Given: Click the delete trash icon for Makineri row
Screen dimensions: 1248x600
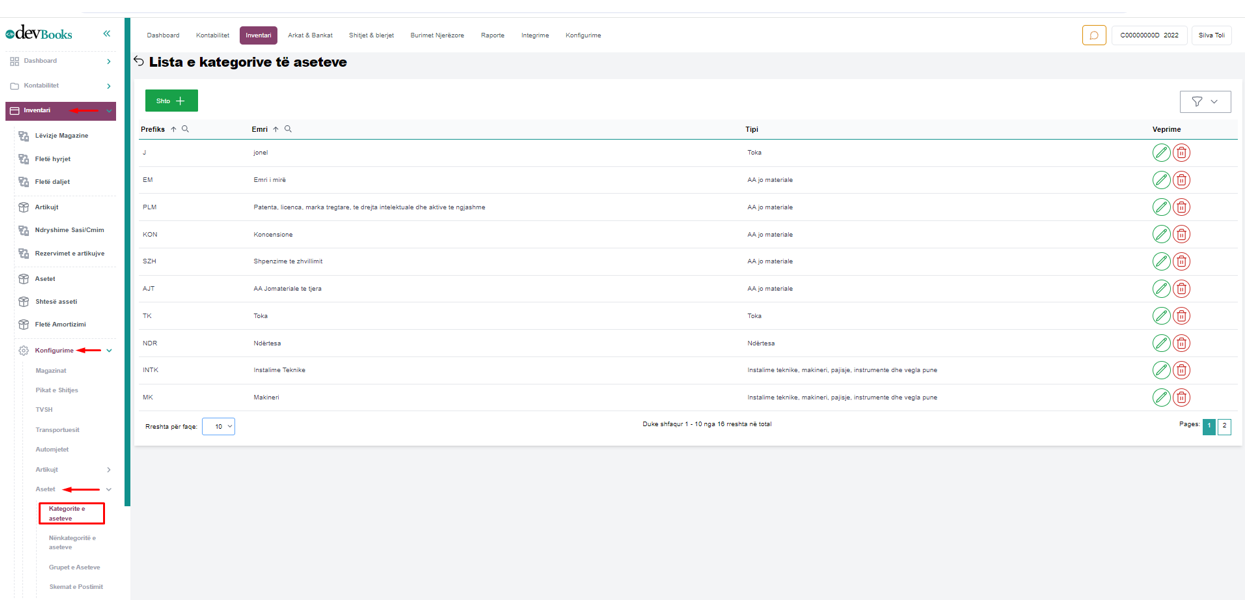Looking at the screenshot, I should (1181, 397).
